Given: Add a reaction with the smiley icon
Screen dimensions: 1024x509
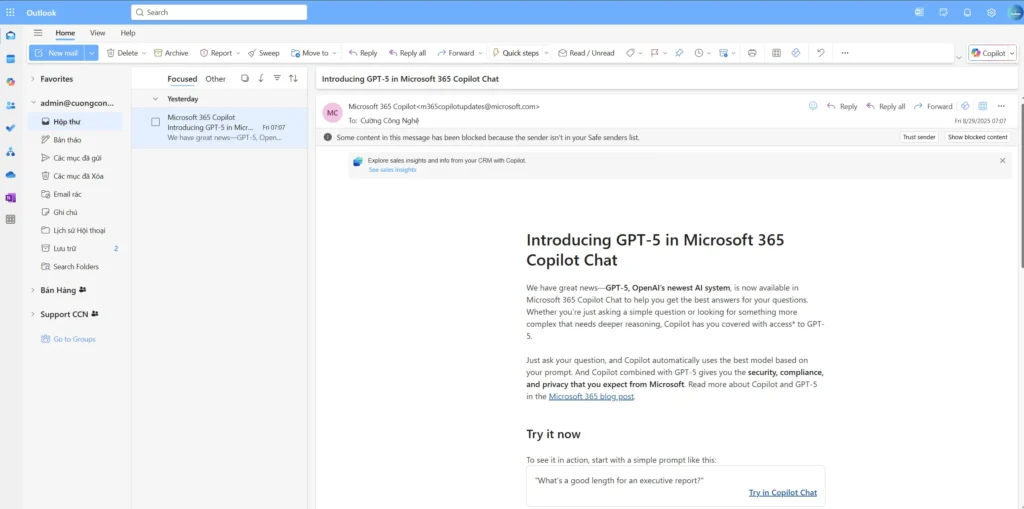Looking at the screenshot, I should click(813, 106).
